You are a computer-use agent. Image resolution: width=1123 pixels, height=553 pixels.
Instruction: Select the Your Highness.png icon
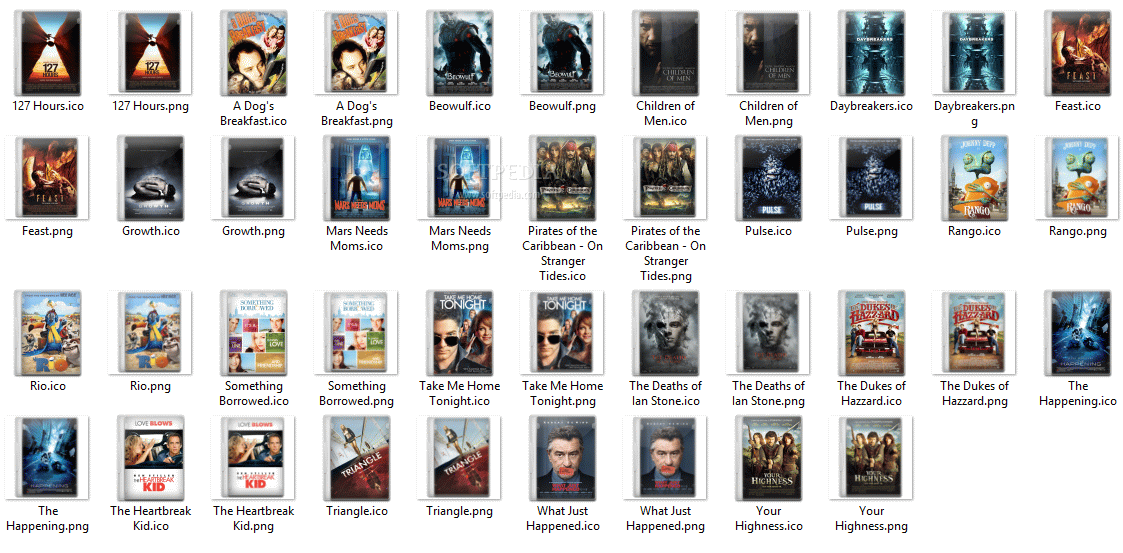pos(872,458)
